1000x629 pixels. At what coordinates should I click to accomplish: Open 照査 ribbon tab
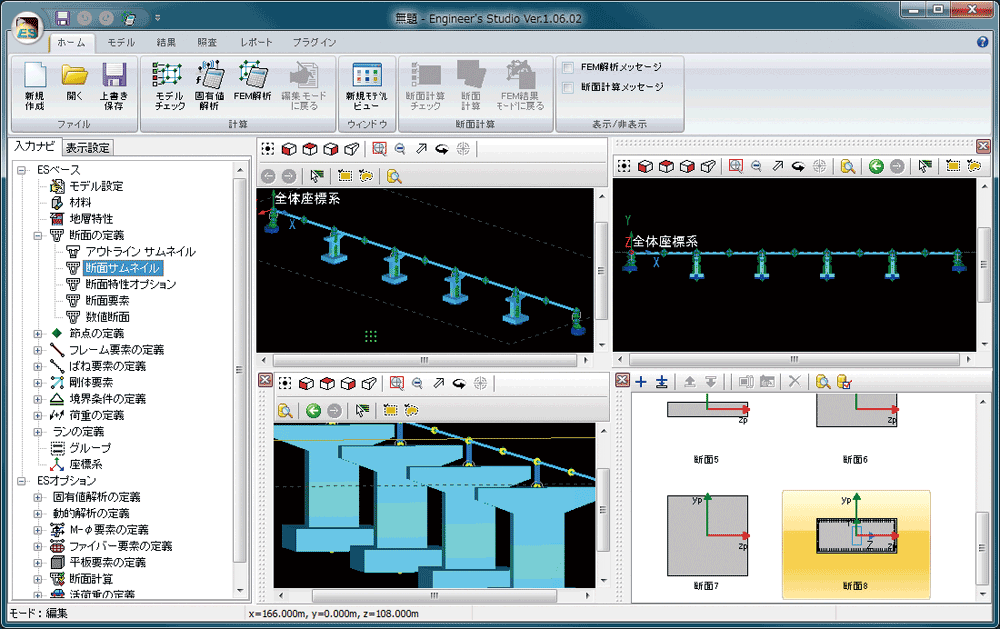(x=207, y=42)
